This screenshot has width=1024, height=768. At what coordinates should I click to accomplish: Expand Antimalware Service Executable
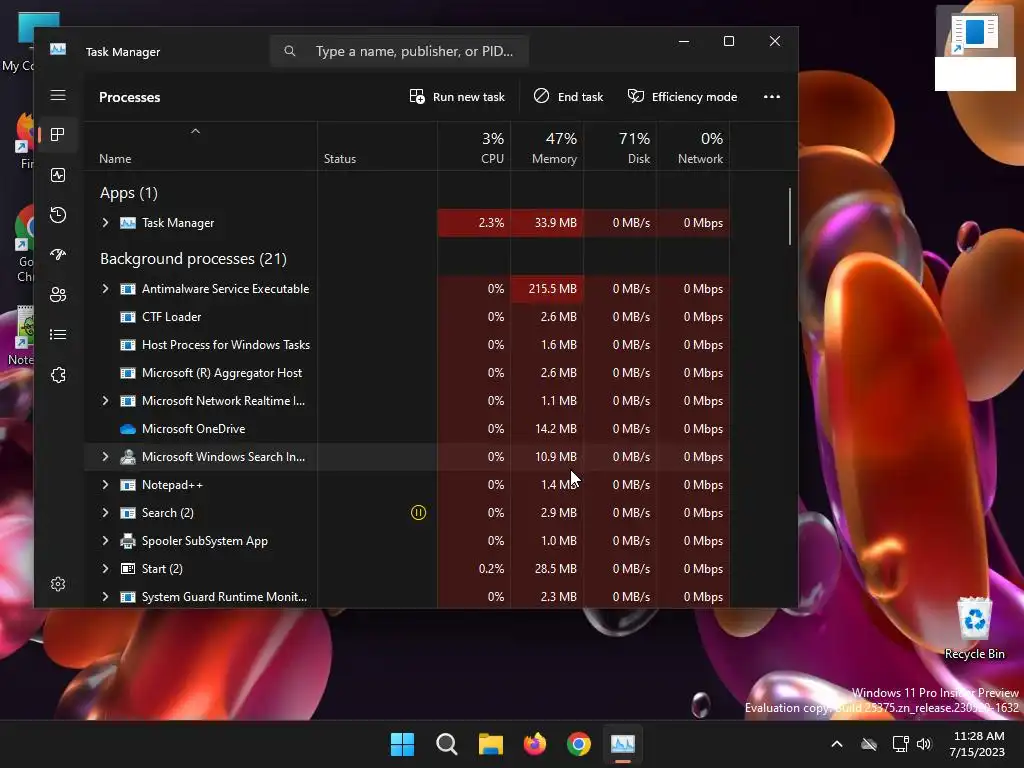pos(105,289)
